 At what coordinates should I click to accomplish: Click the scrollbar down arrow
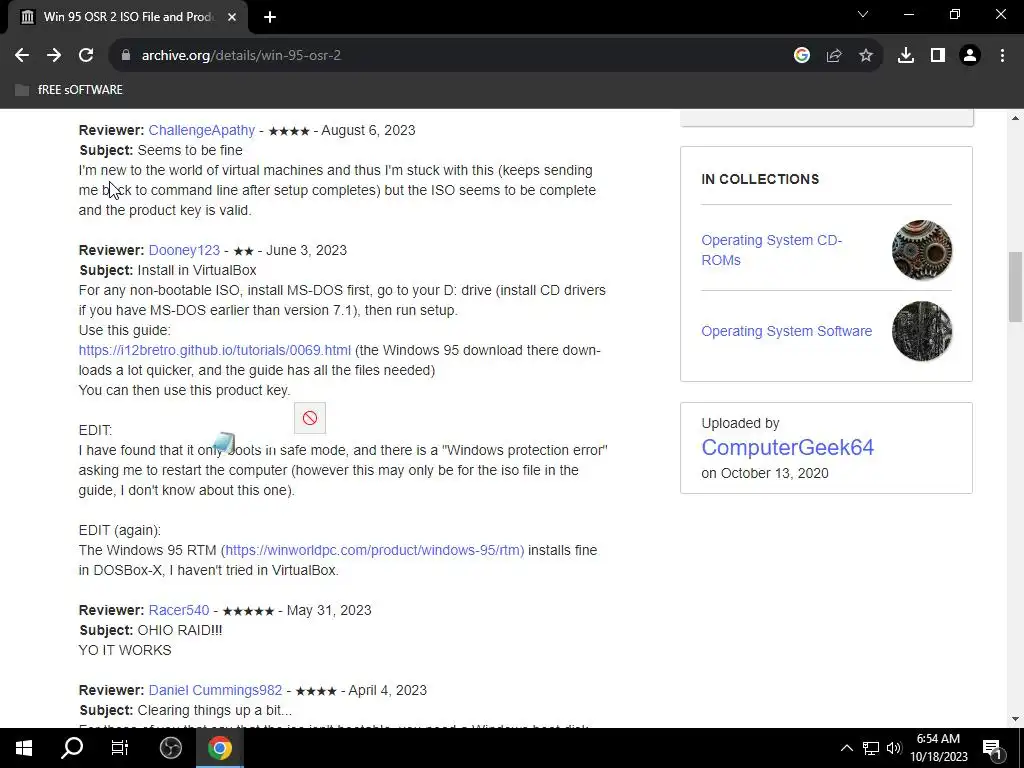tap(1015, 719)
